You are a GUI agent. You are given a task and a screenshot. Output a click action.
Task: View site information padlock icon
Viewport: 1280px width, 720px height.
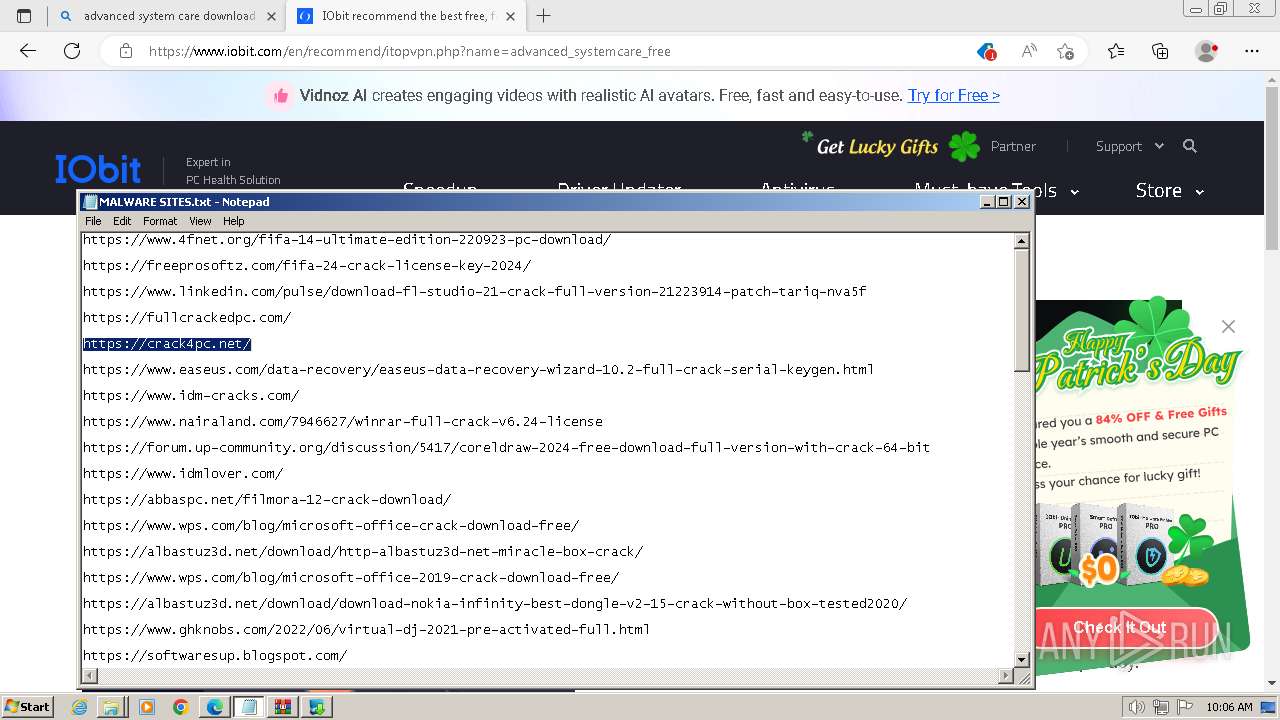(125, 51)
